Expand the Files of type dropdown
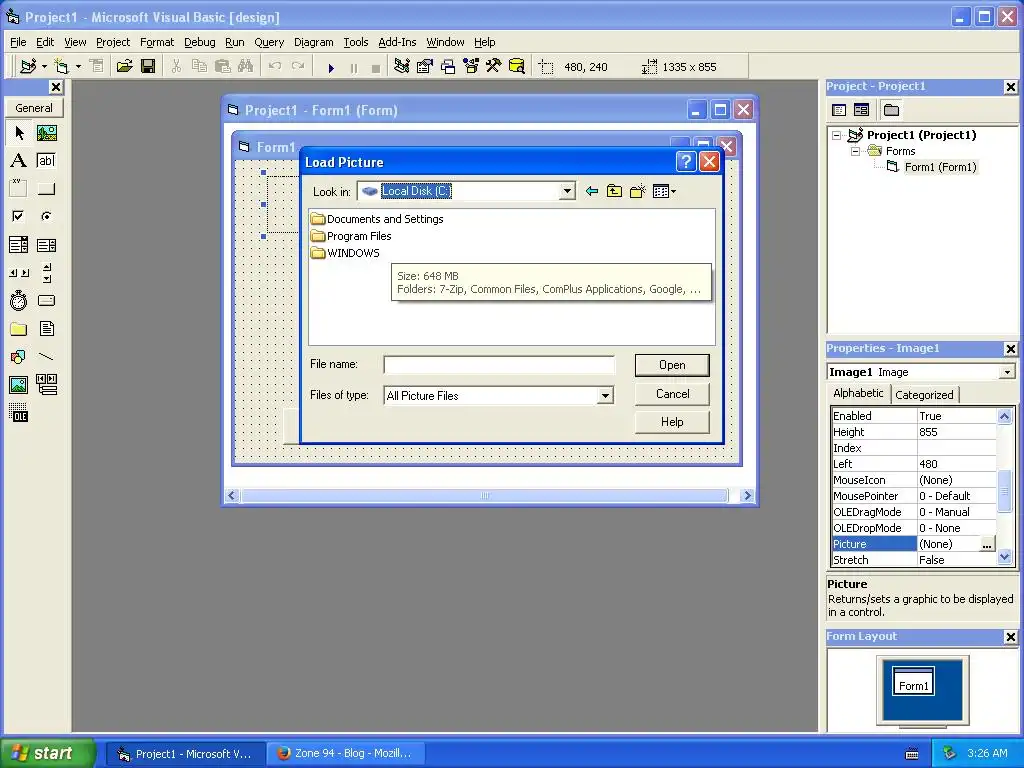Screen dimensions: 1024x768 tap(605, 396)
